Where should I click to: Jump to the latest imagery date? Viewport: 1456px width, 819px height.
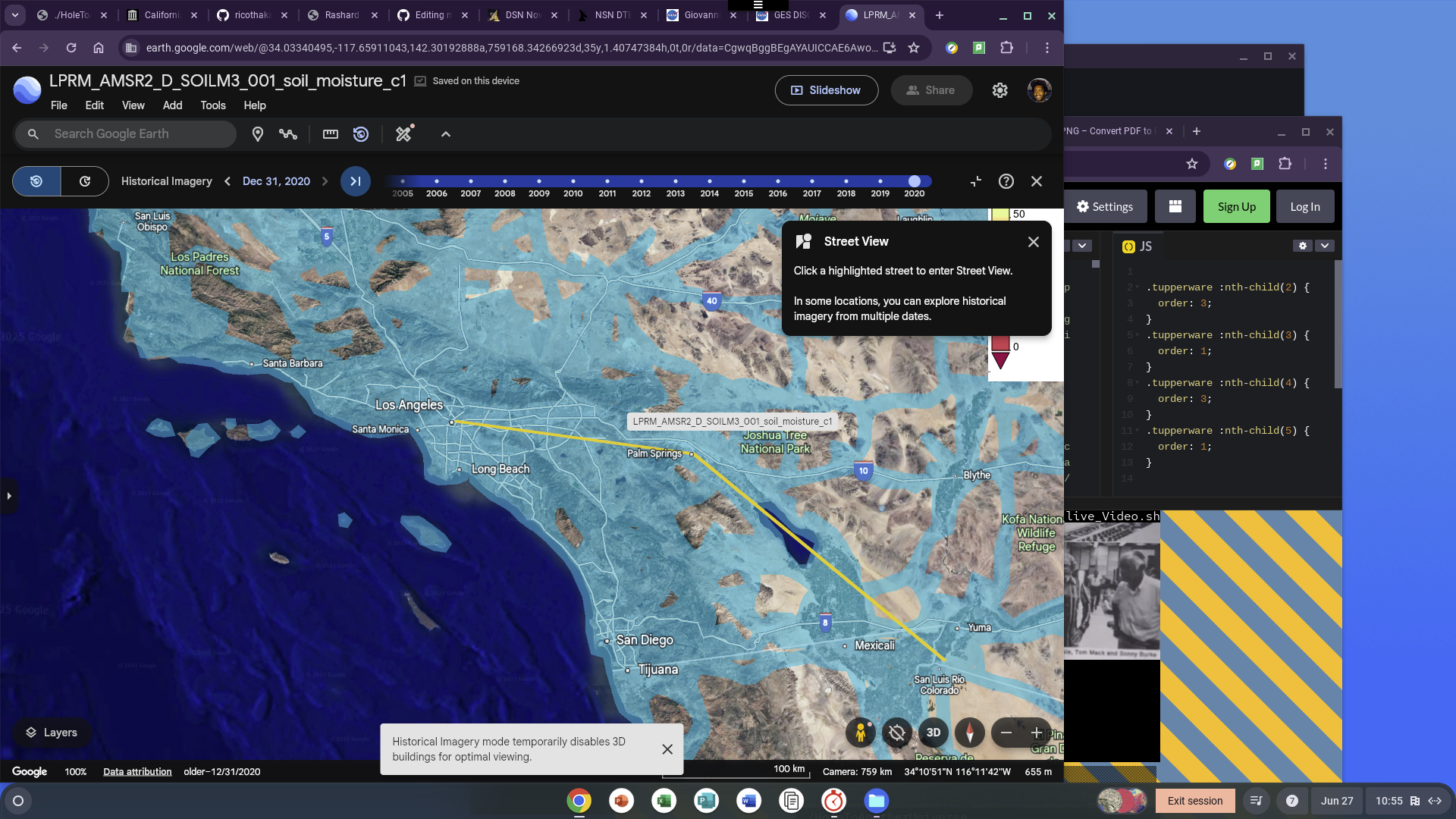click(x=356, y=181)
